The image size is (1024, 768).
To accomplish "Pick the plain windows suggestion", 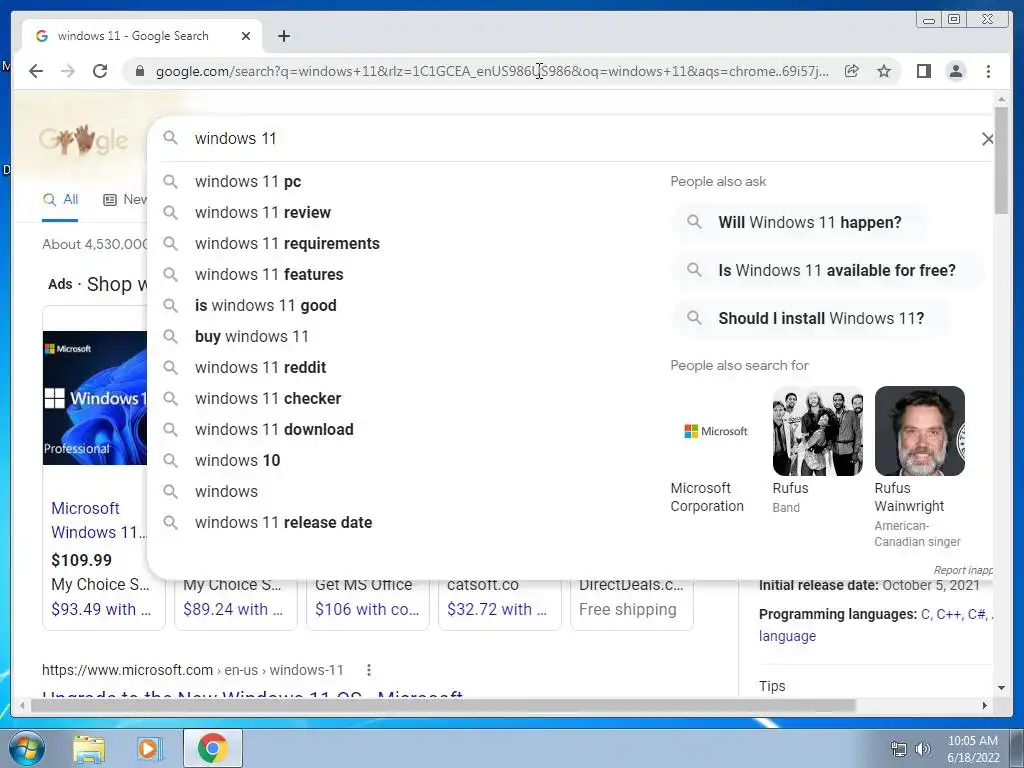I will click(227, 492).
